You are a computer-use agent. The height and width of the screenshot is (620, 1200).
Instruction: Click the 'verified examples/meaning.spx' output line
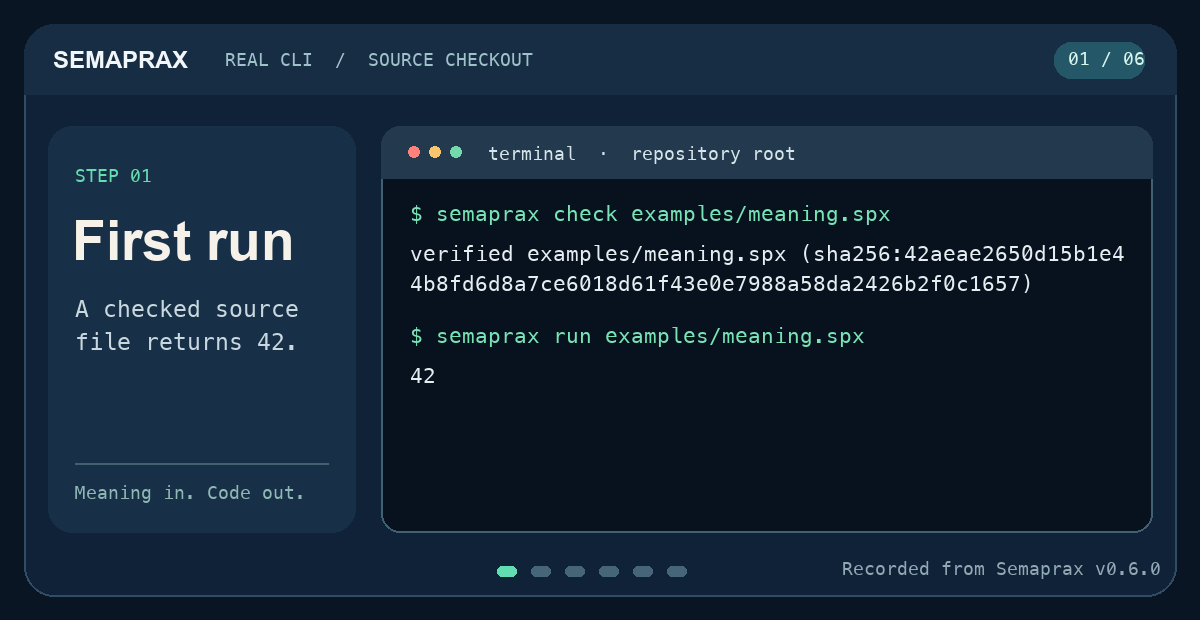pos(768,254)
